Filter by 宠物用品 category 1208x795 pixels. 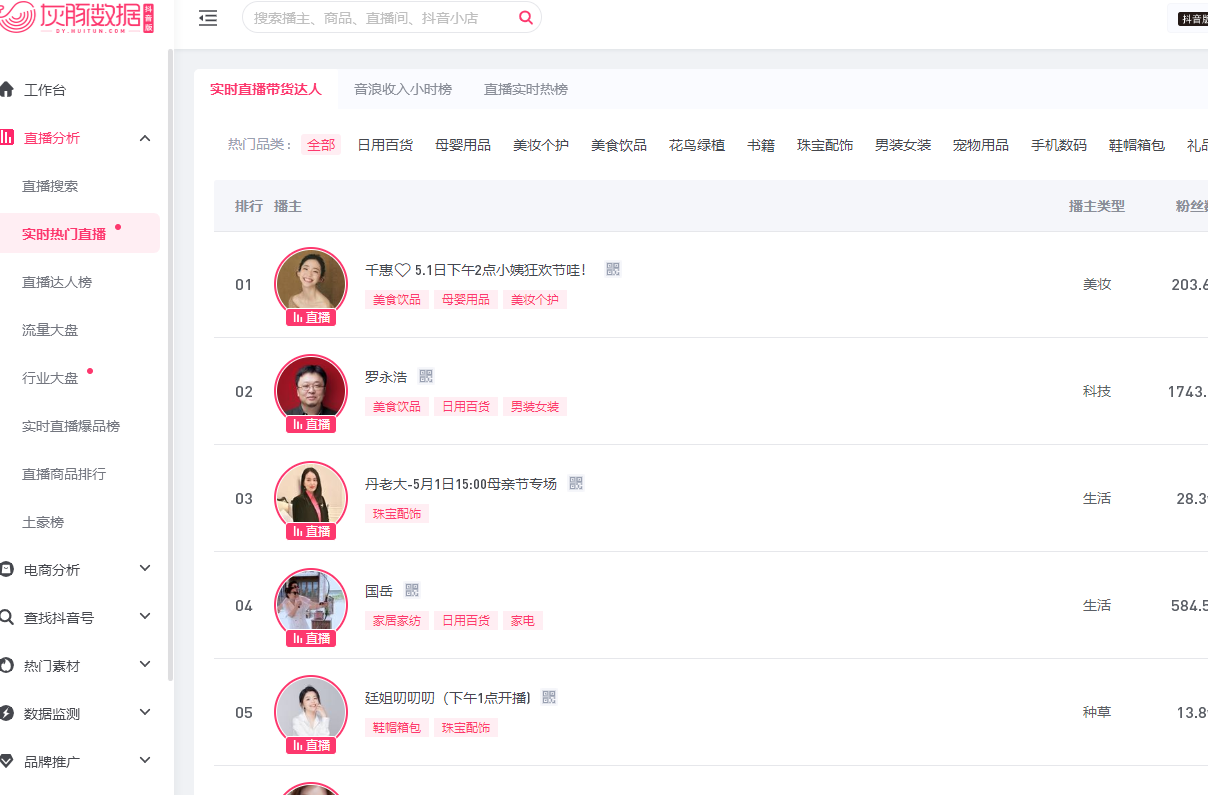click(x=981, y=145)
